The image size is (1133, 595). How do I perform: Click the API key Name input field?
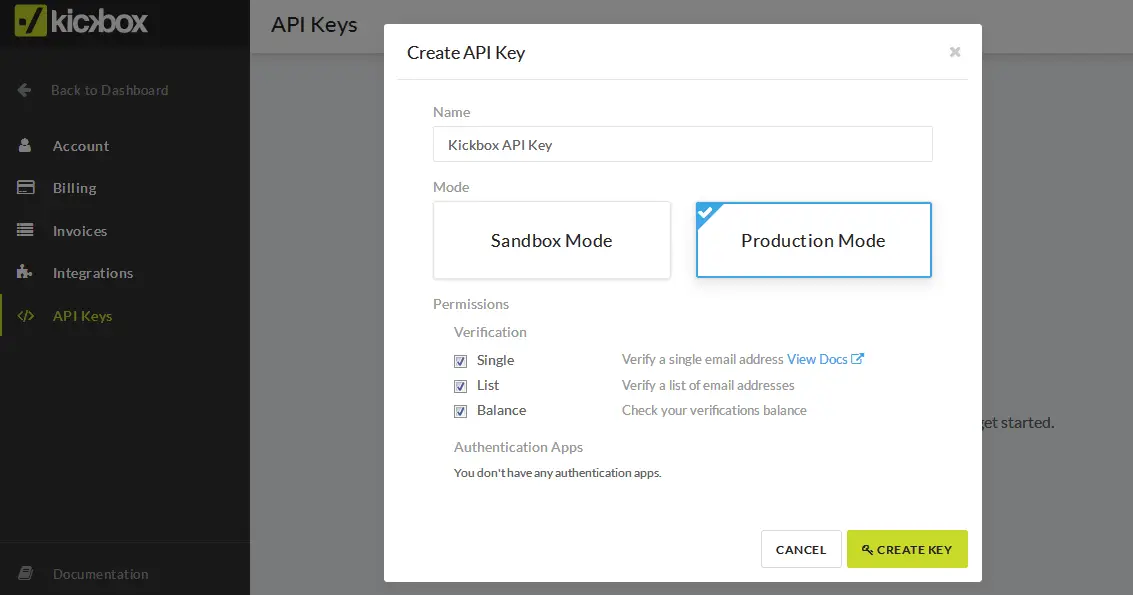pyautogui.click(x=682, y=145)
